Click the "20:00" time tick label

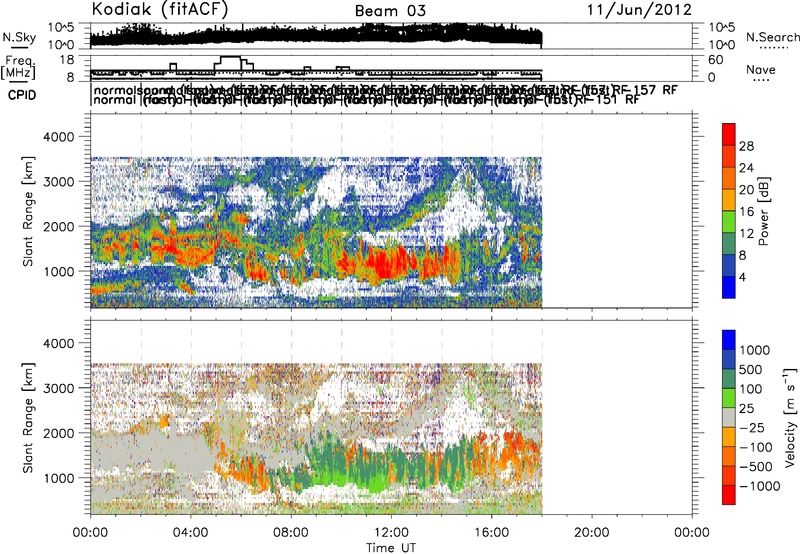592,533
